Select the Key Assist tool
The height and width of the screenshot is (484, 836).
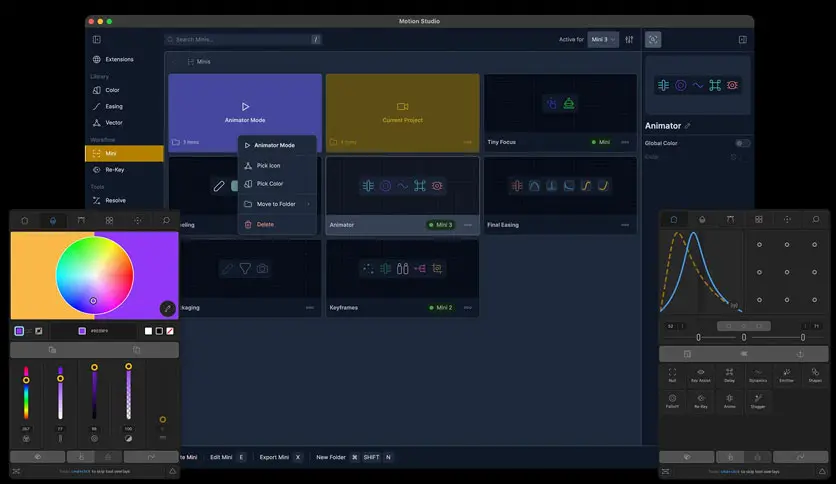[x=701, y=375]
